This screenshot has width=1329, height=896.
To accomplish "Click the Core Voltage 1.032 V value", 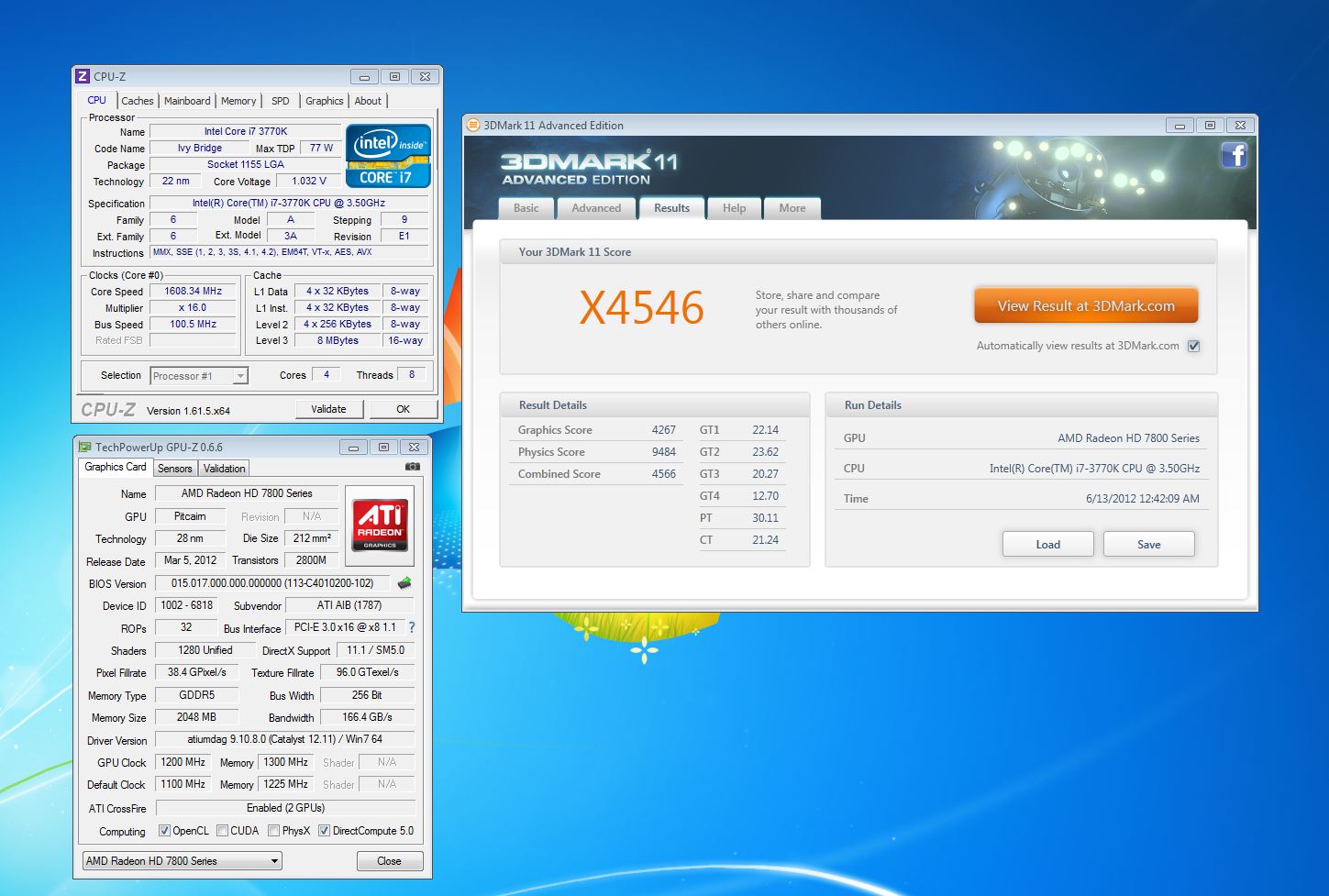I will [309, 181].
